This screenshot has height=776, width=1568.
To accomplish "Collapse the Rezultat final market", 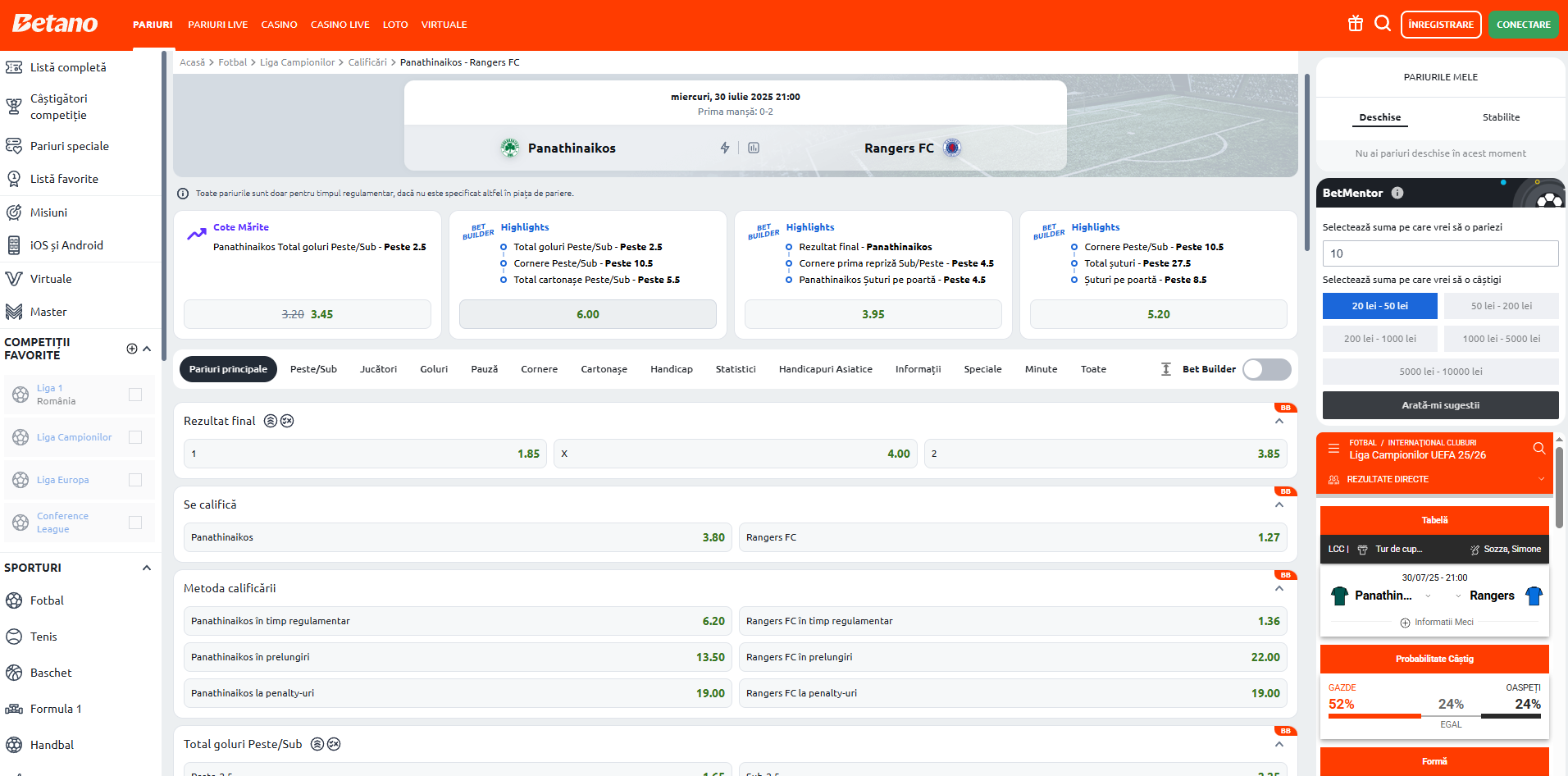I will click(x=1279, y=421).
